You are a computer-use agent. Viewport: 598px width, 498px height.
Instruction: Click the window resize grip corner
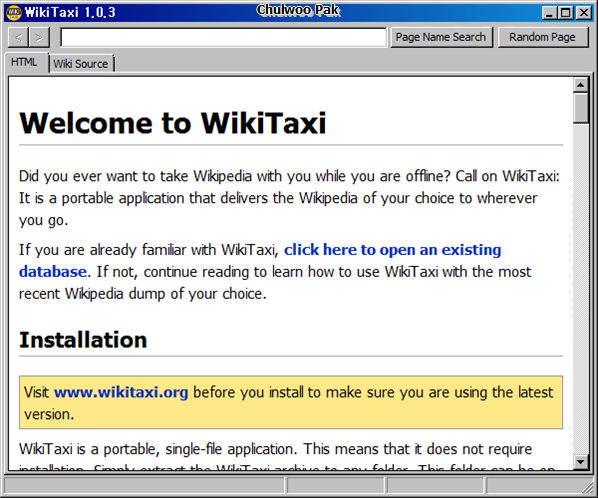(x=588, y=488)
